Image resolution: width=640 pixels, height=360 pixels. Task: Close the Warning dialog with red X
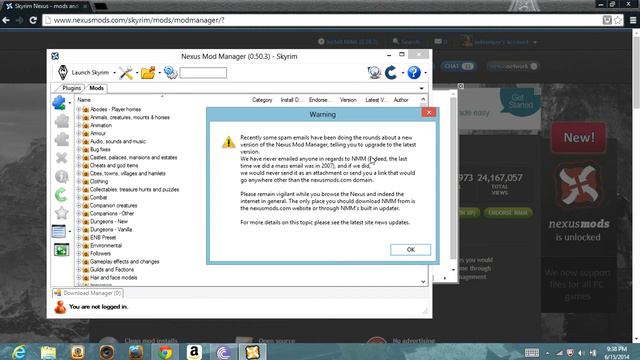429,113
